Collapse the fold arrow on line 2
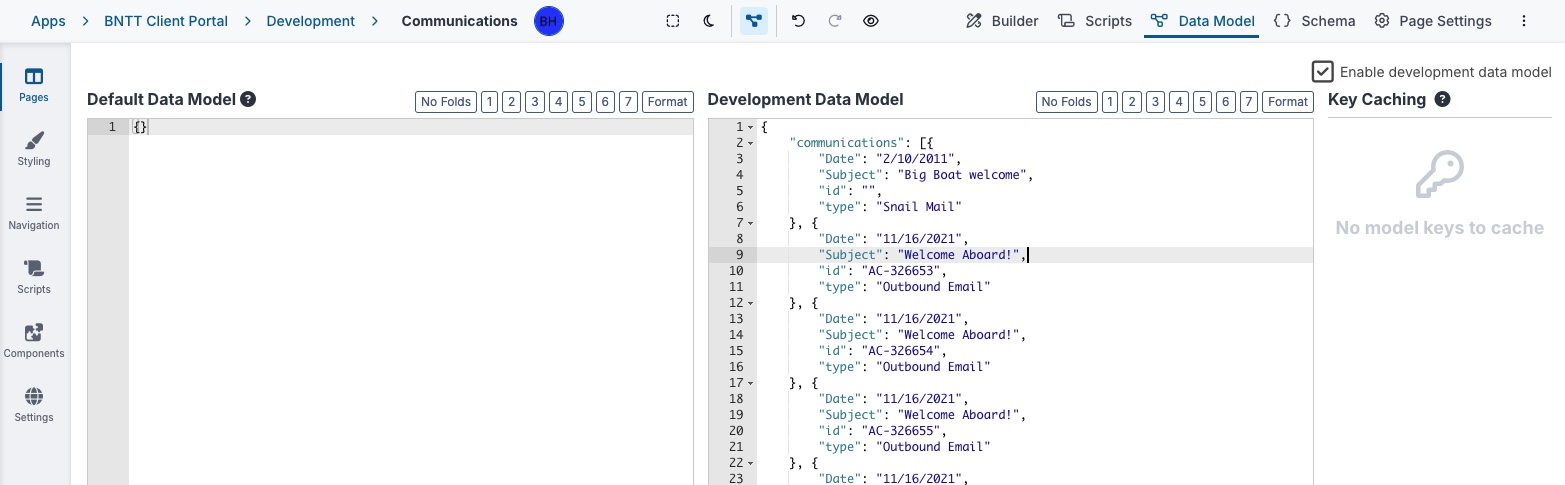This screenshot has height=485, width=1565. click(x=751, y=143)
